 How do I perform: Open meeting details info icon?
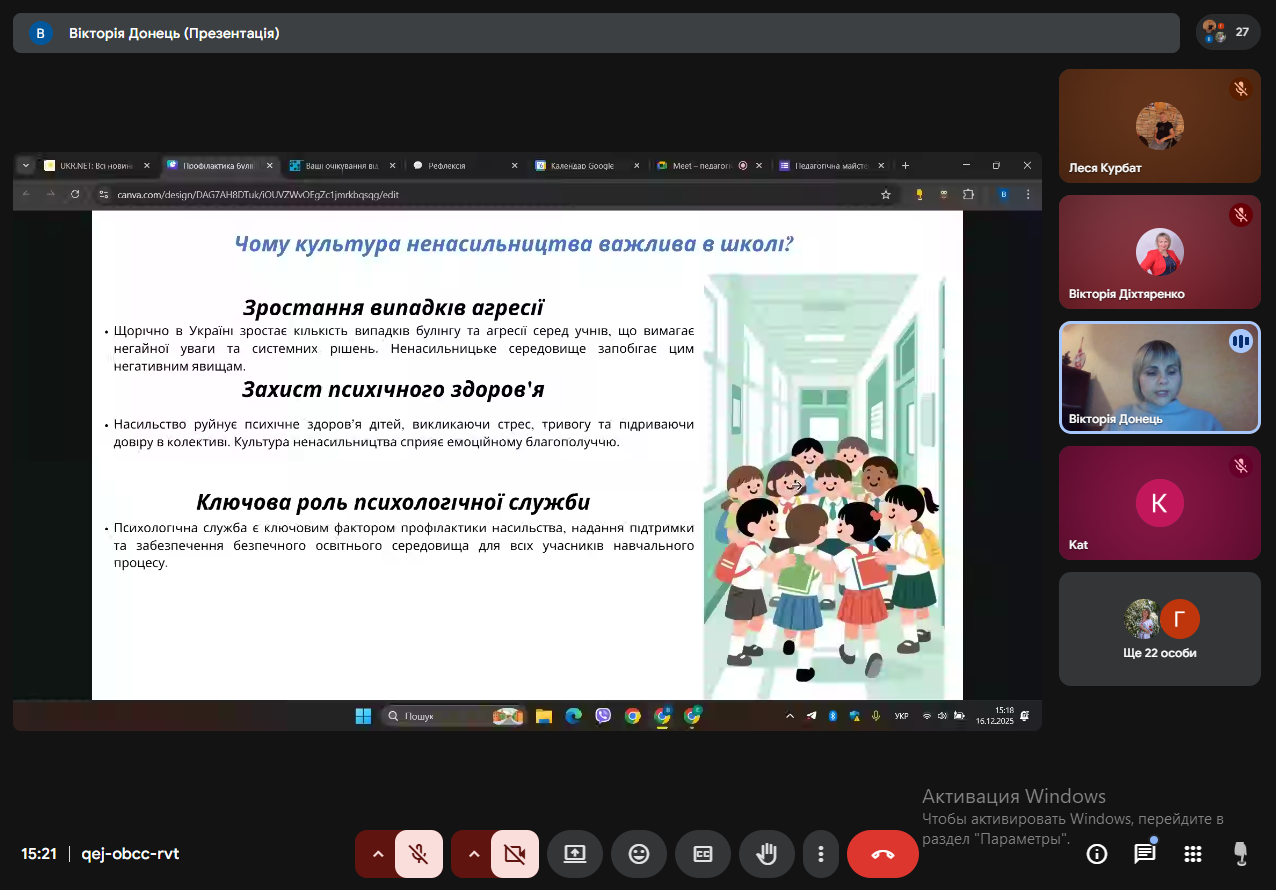pyautogui.click(x=1097, y=854)
